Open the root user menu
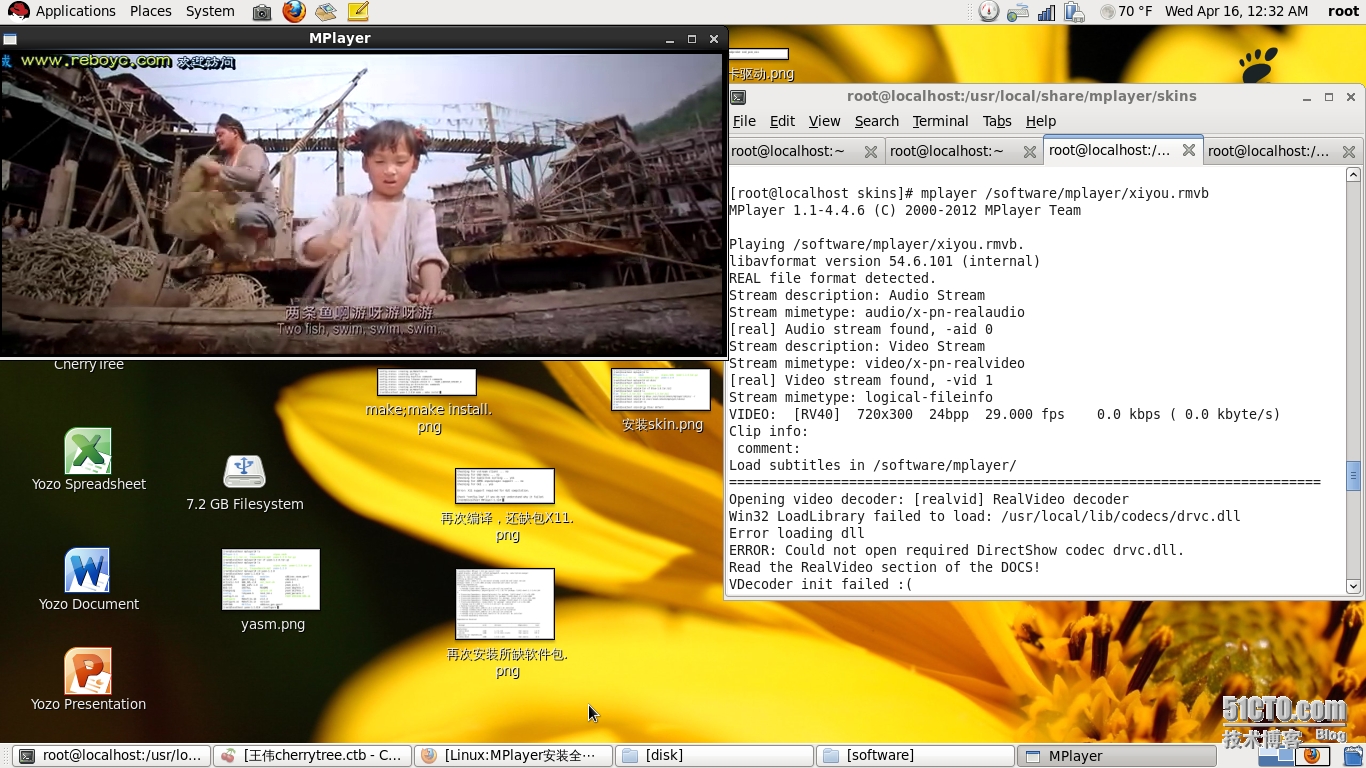 (1343, 11)
